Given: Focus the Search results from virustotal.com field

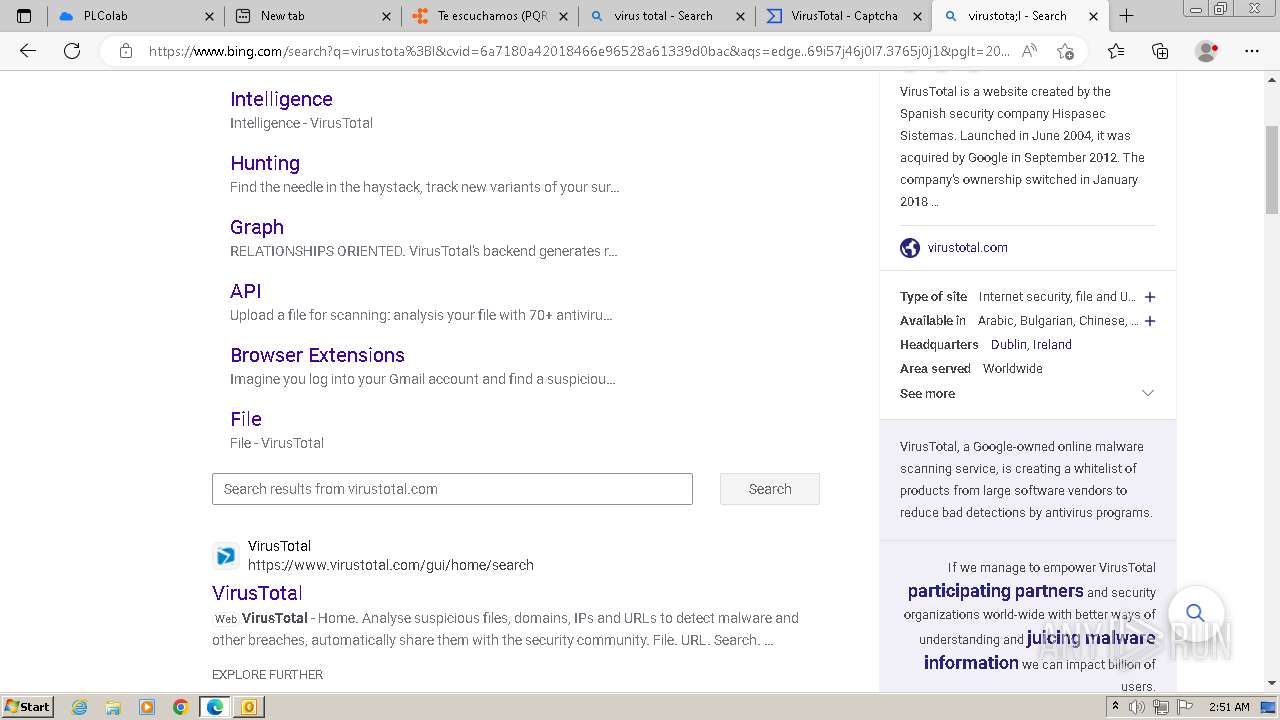Looking at the screenshot, I should (x=452, y=489).
